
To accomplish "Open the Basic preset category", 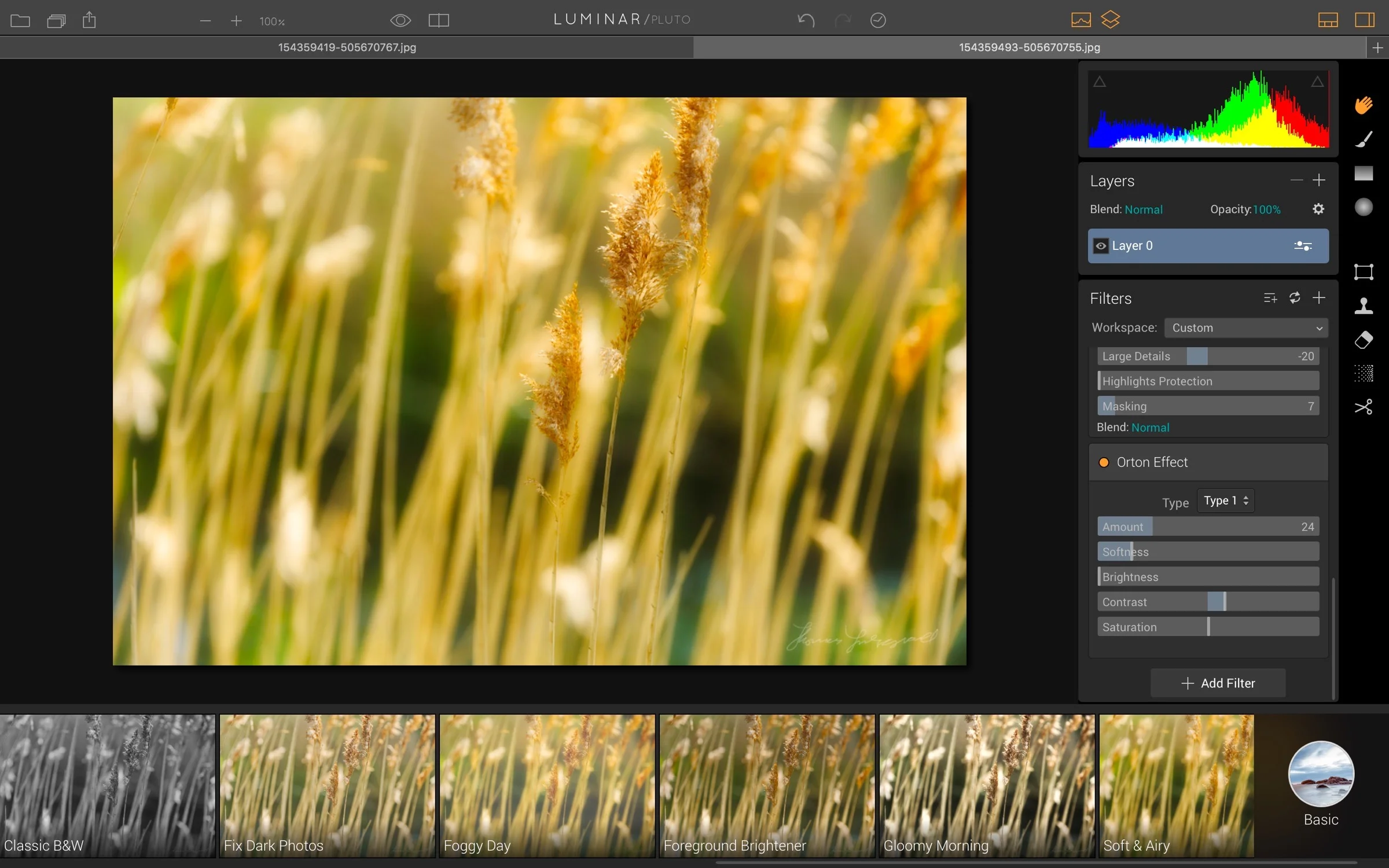I will click(1321, 774).
